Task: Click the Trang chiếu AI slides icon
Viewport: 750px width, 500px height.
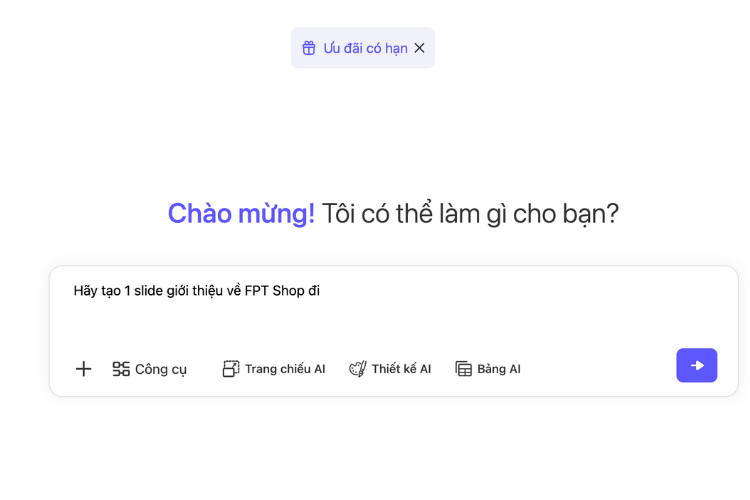Action: pos(231,369)
